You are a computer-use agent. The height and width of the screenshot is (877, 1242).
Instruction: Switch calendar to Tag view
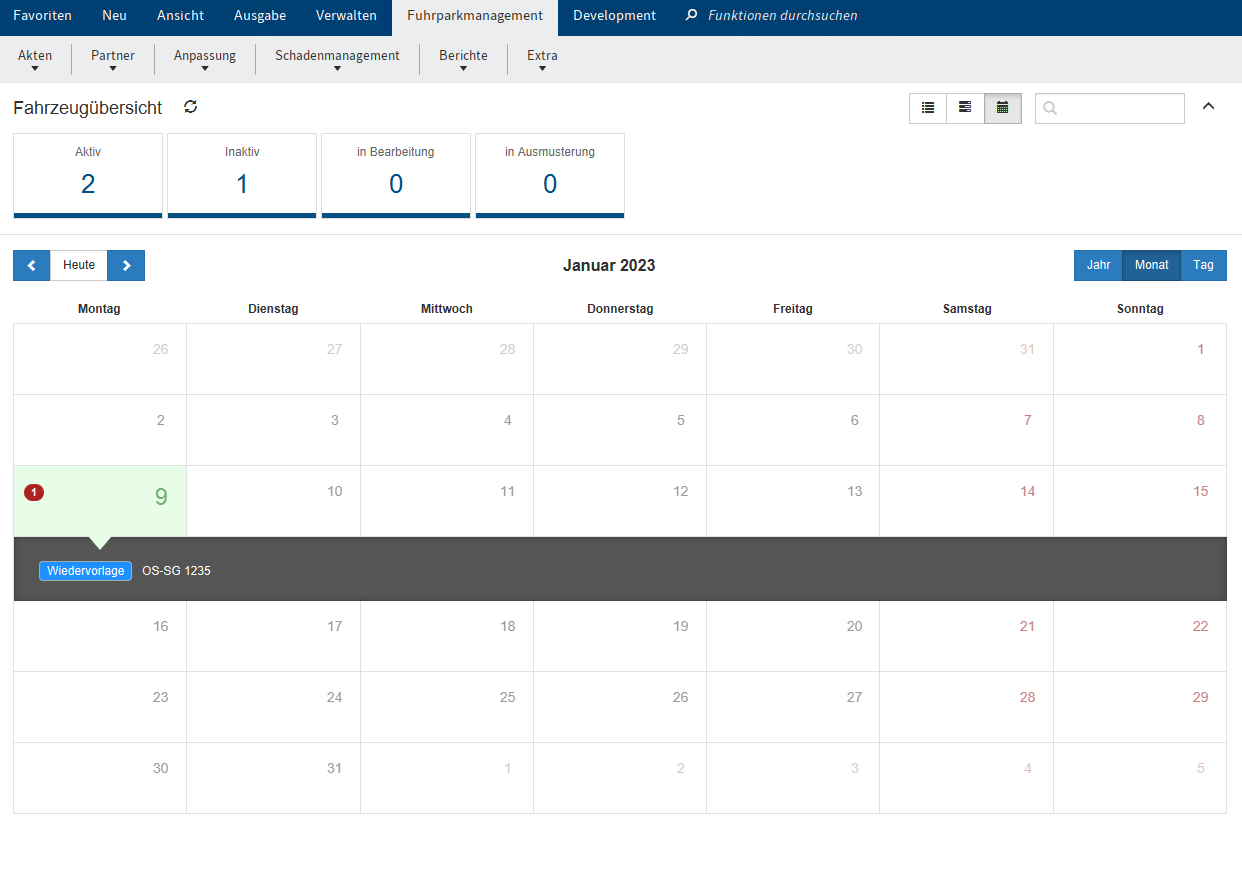[1203, 265]
